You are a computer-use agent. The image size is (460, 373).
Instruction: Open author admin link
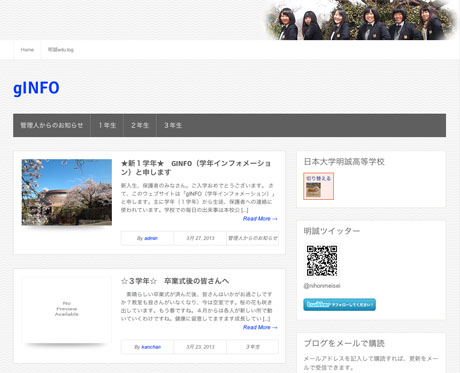pos(151,238)
